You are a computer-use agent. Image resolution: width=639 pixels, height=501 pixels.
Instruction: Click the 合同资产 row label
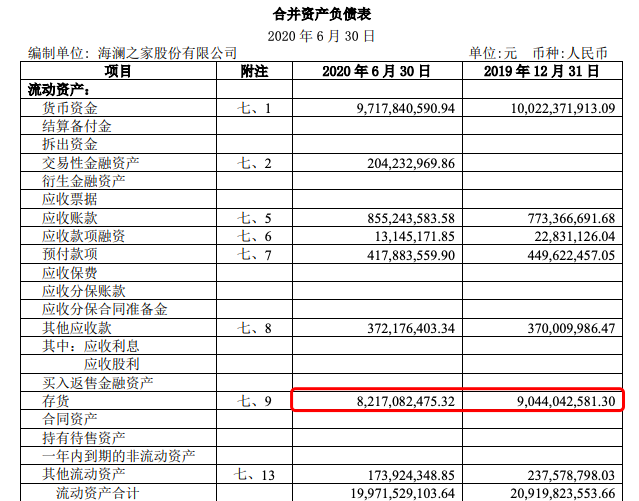pos(70,419)
